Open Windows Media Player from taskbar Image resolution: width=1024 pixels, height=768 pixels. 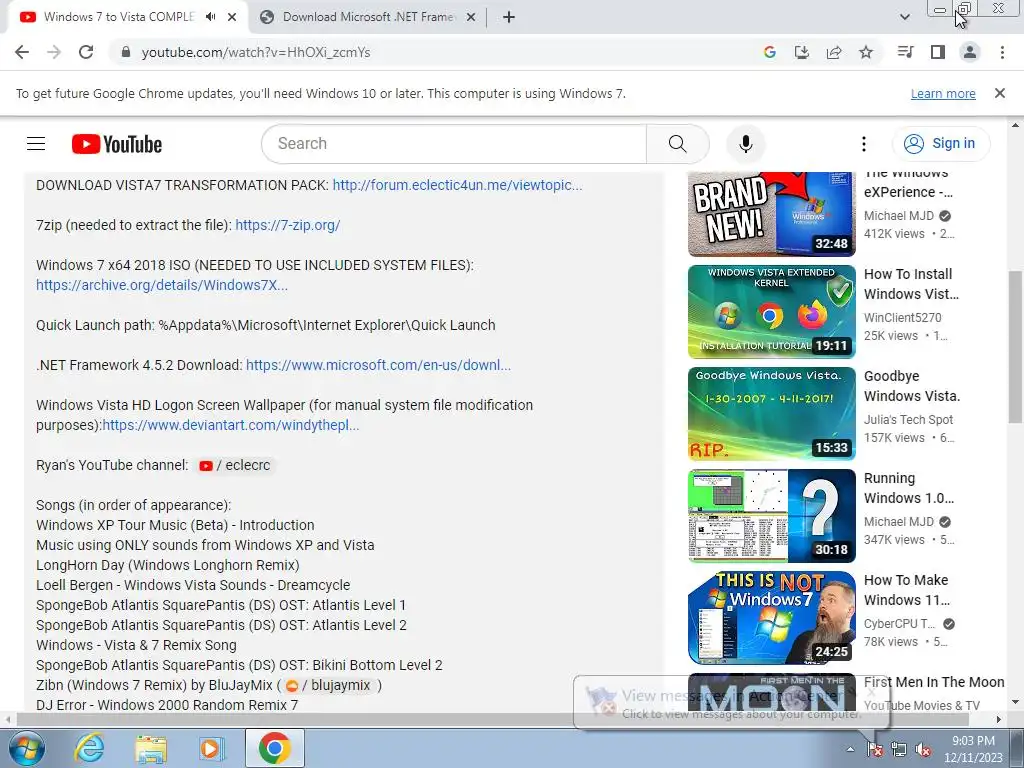point(212,748)
